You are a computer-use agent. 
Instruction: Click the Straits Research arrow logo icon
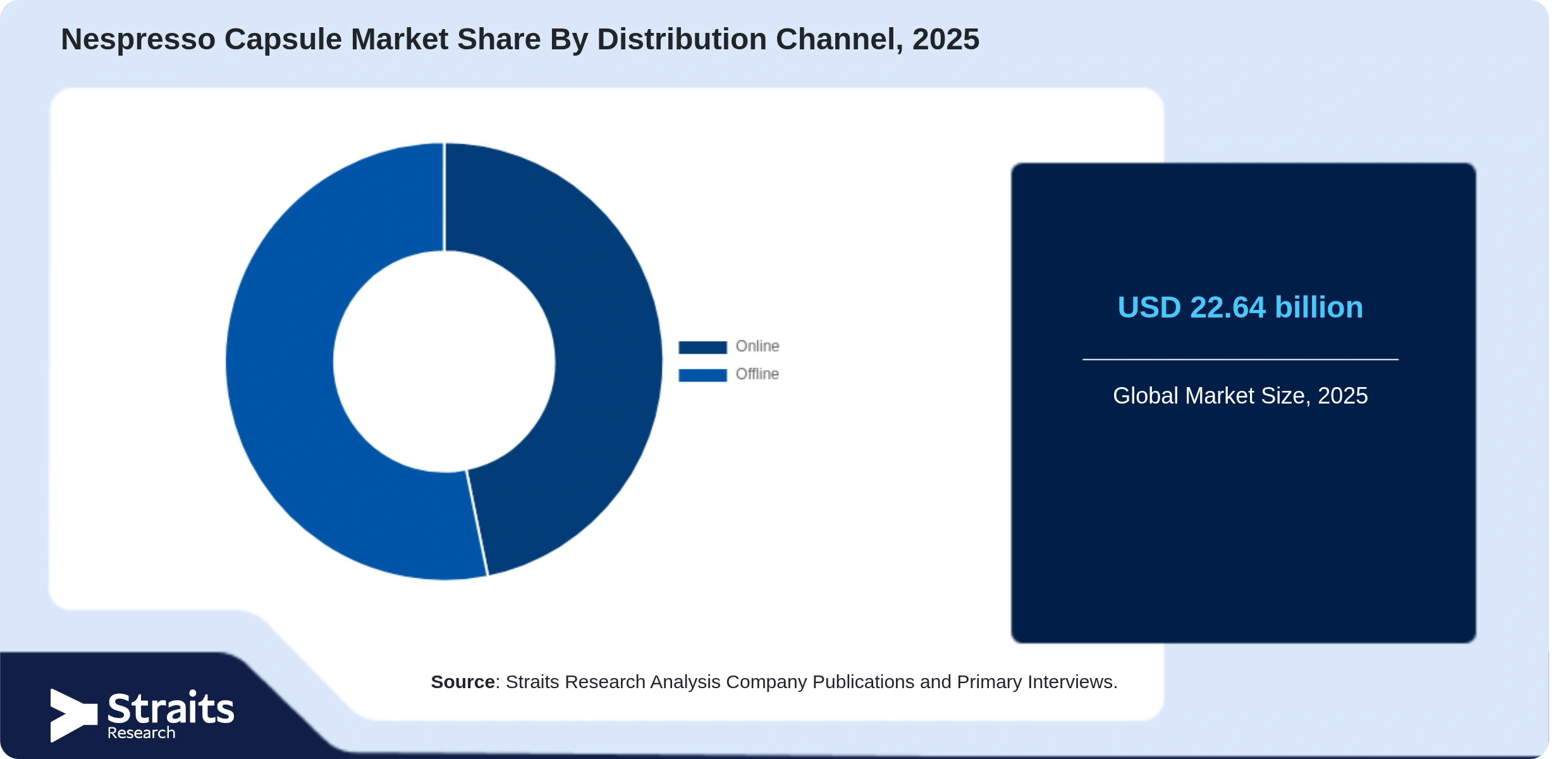point(74,715)
